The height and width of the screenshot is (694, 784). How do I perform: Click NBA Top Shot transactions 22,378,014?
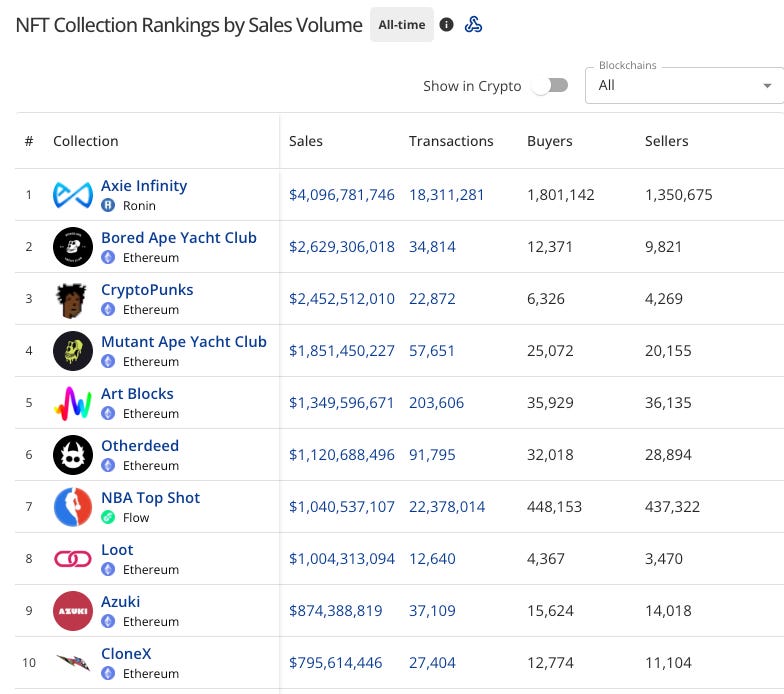pyautogui.click(x=447, y=507)
